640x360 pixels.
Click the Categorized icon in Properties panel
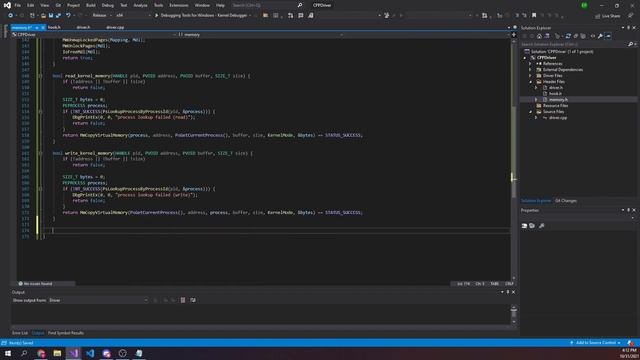[524, 226]
